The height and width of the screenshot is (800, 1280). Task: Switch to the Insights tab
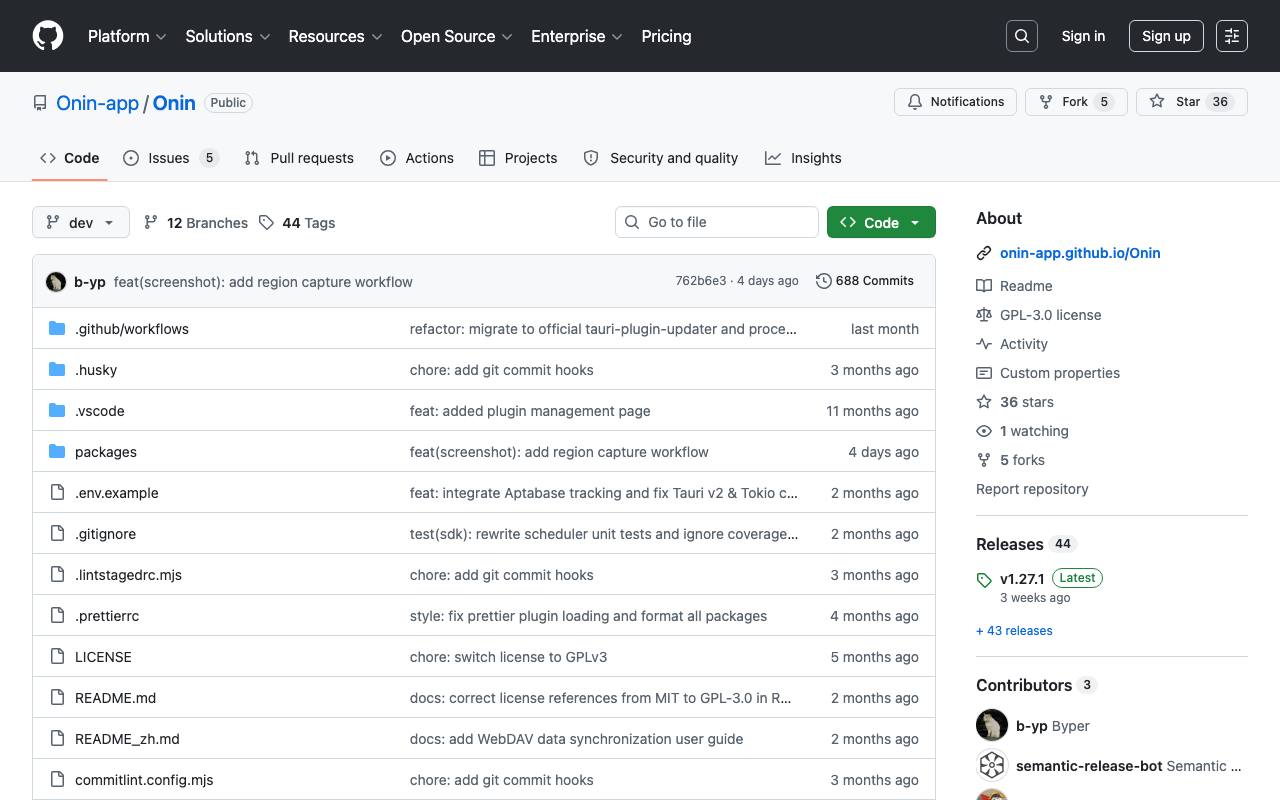pyautogui.click(x=803, y=158)
